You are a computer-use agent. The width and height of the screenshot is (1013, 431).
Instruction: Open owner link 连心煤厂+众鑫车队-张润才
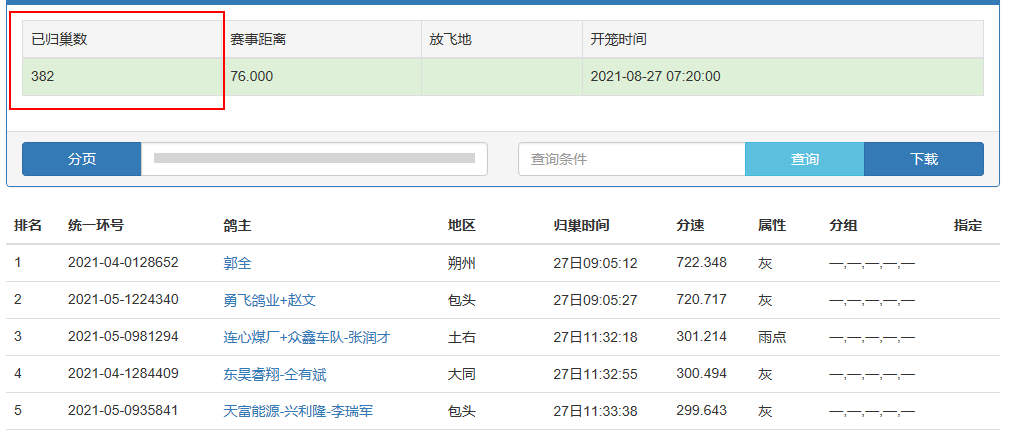coord(306,337)
